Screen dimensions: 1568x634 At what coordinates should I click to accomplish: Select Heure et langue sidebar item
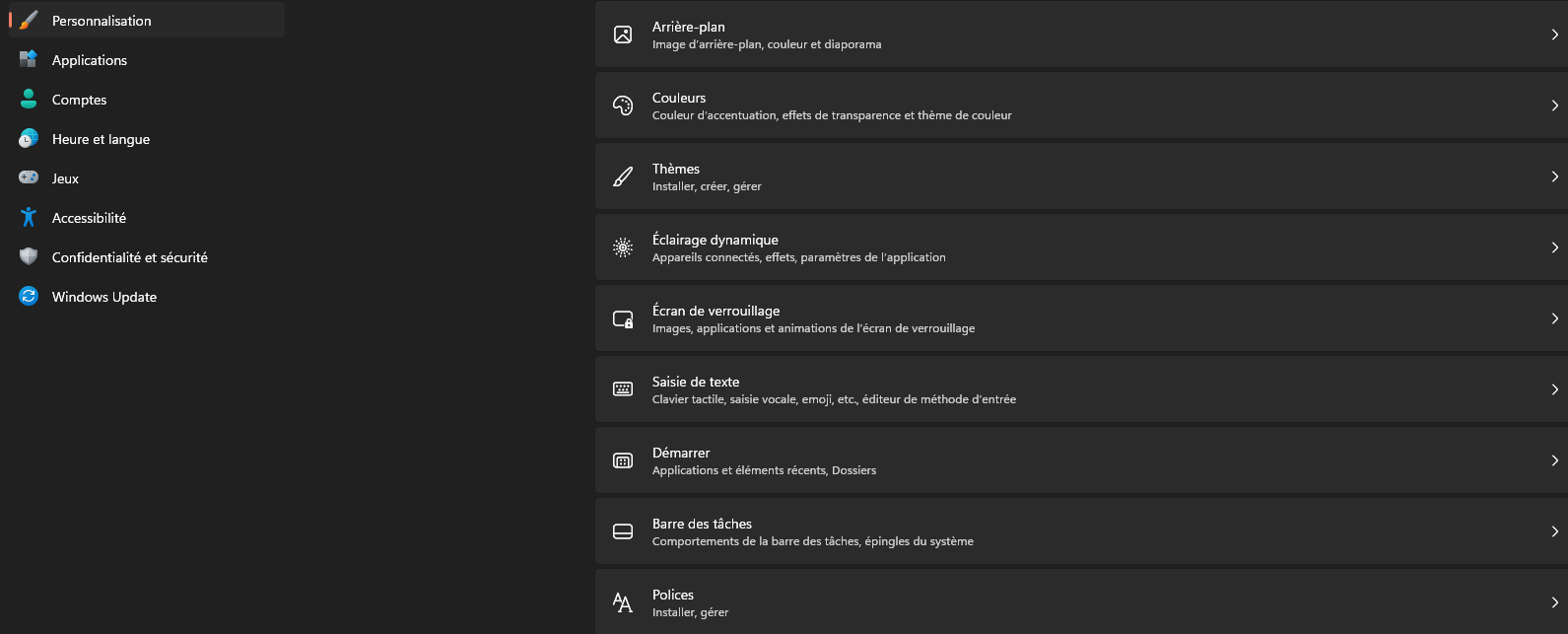(x=101, y=139)
